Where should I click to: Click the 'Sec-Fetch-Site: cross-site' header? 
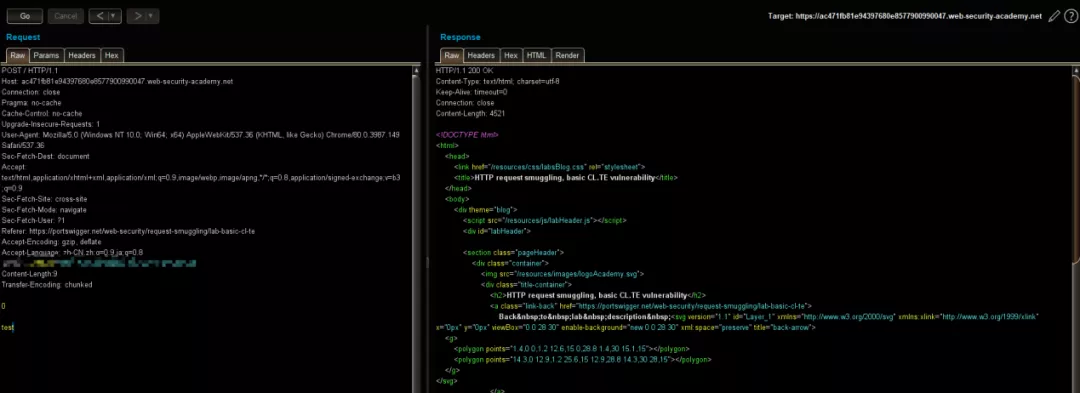[x=45, y=199]
